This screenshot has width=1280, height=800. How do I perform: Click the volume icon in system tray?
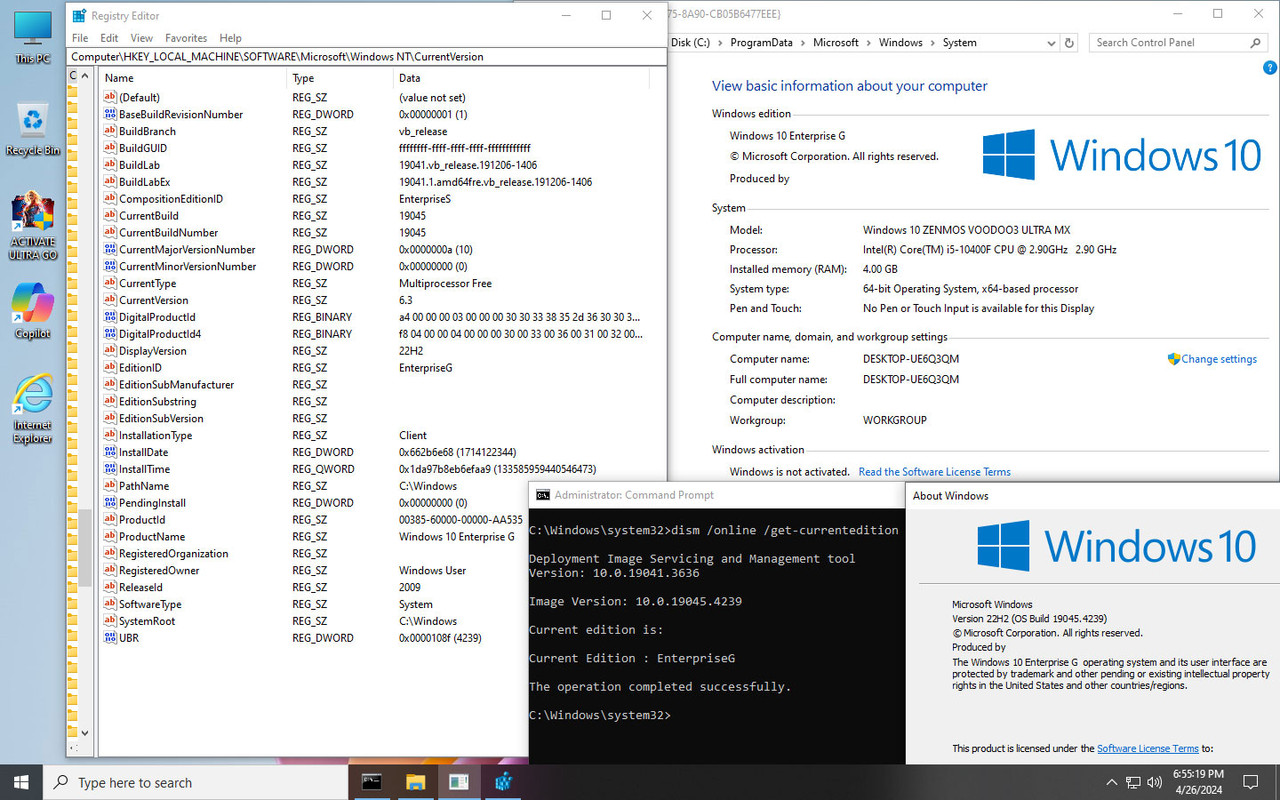[x=1155, y=782]
